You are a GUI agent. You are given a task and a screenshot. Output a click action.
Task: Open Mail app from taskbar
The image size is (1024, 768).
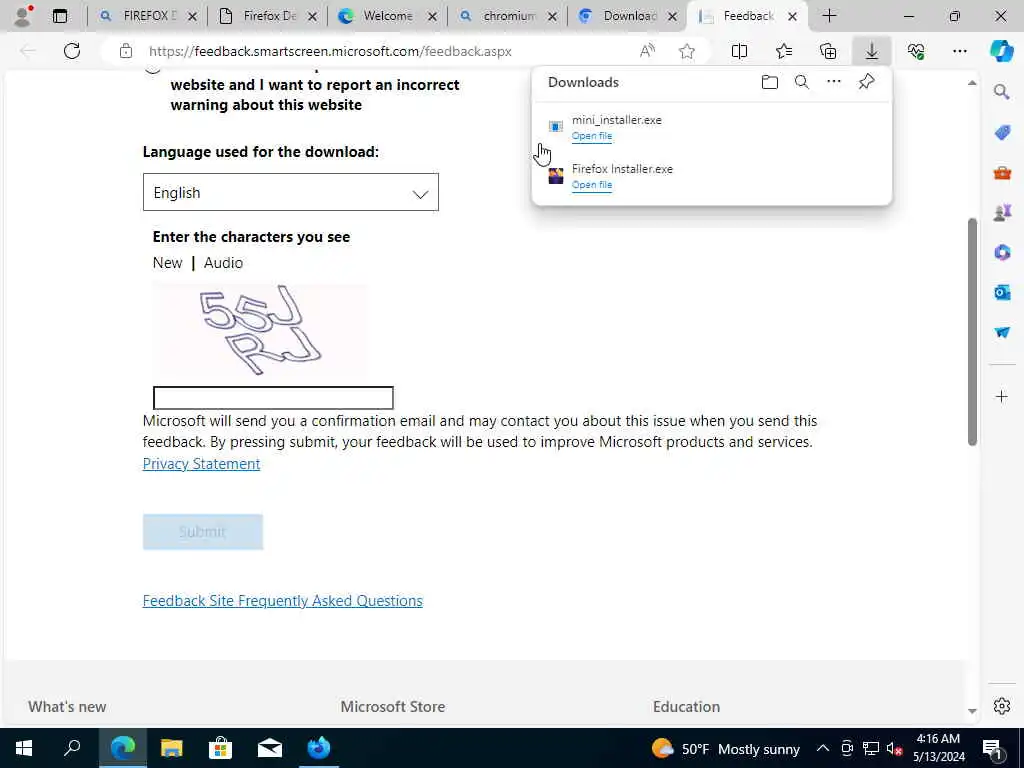270,748
